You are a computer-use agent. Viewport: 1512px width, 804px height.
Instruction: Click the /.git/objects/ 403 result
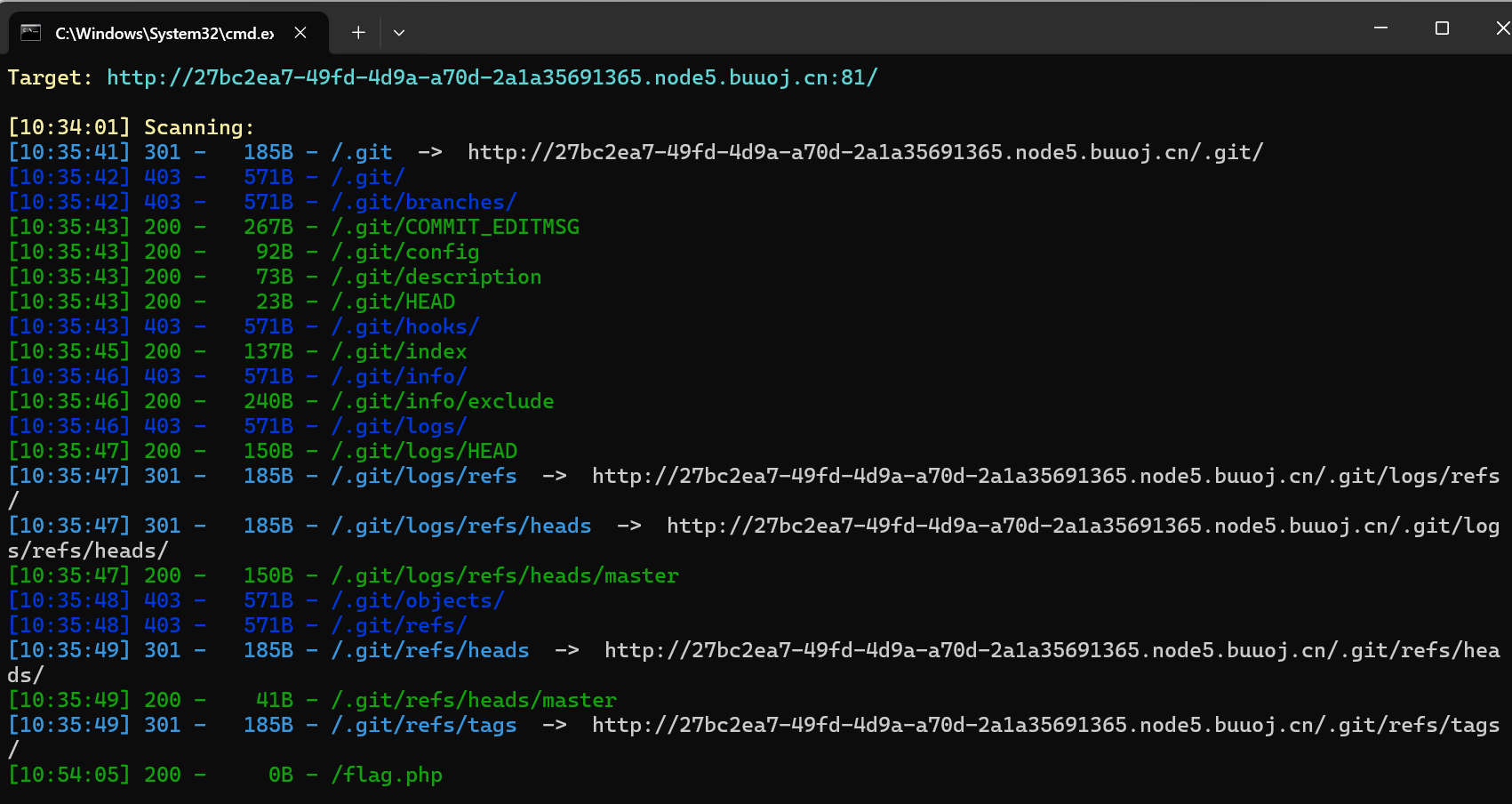click(418, 601)
